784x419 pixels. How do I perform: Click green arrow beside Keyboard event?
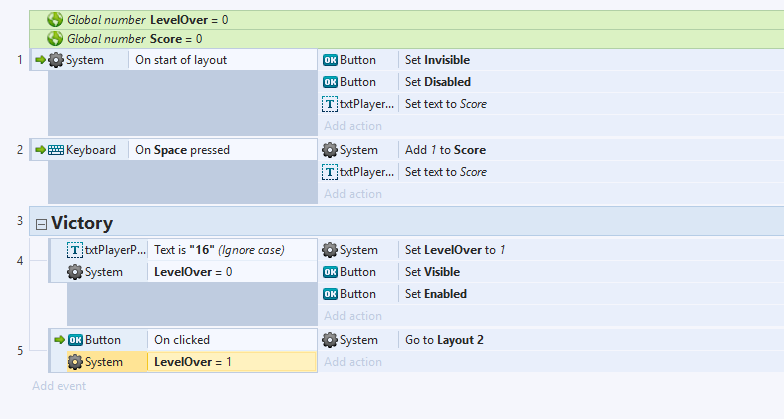(40, 150)
